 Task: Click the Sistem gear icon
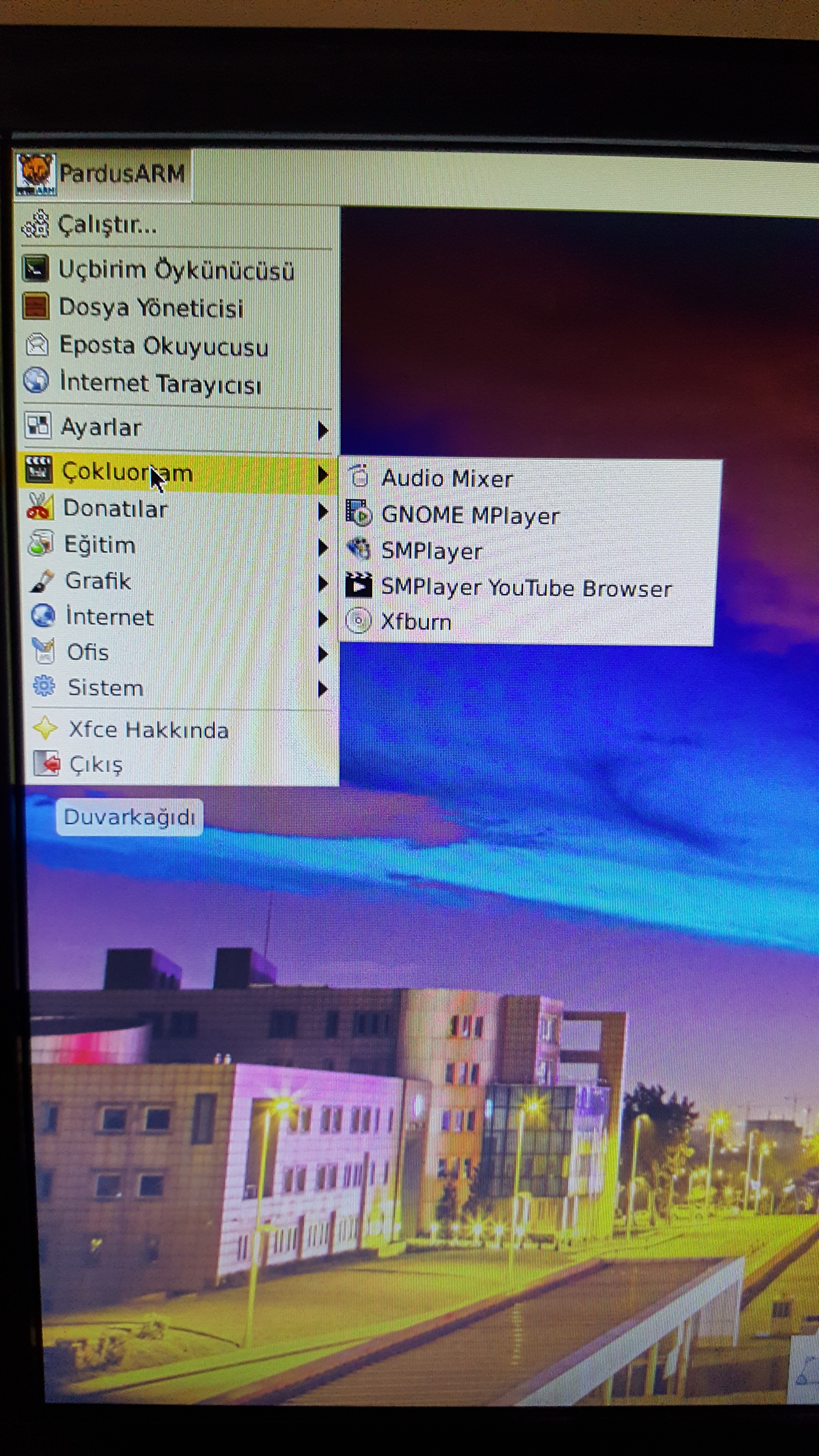click(x=44, y=686)
